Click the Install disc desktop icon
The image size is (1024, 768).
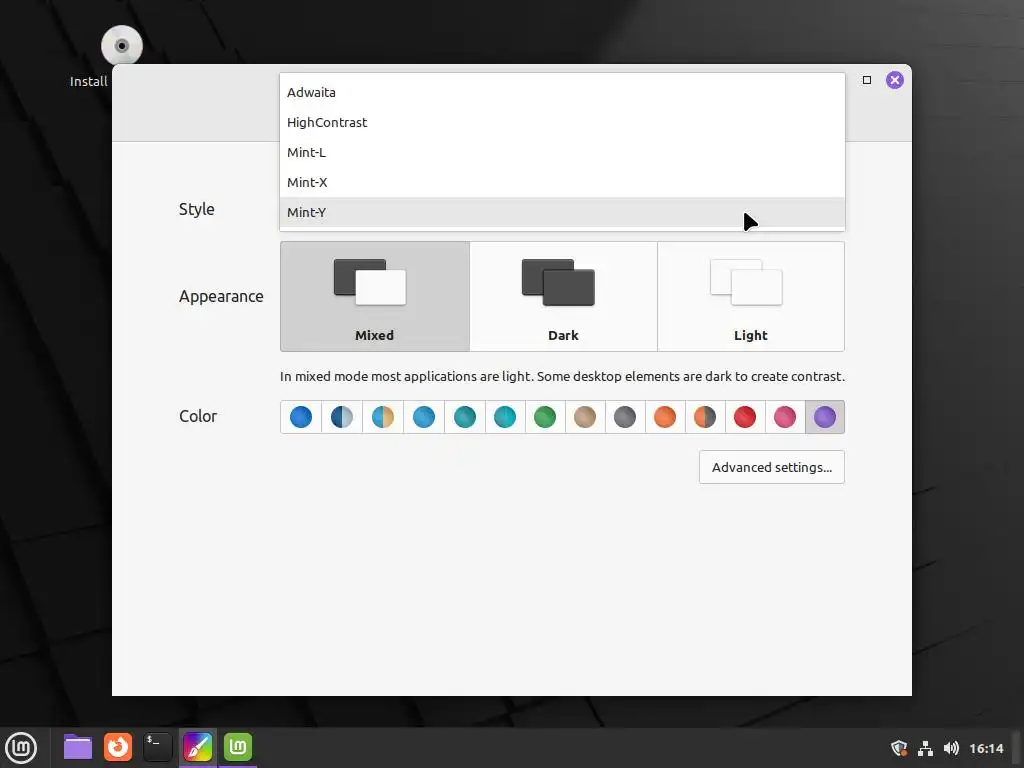point(121,46)
